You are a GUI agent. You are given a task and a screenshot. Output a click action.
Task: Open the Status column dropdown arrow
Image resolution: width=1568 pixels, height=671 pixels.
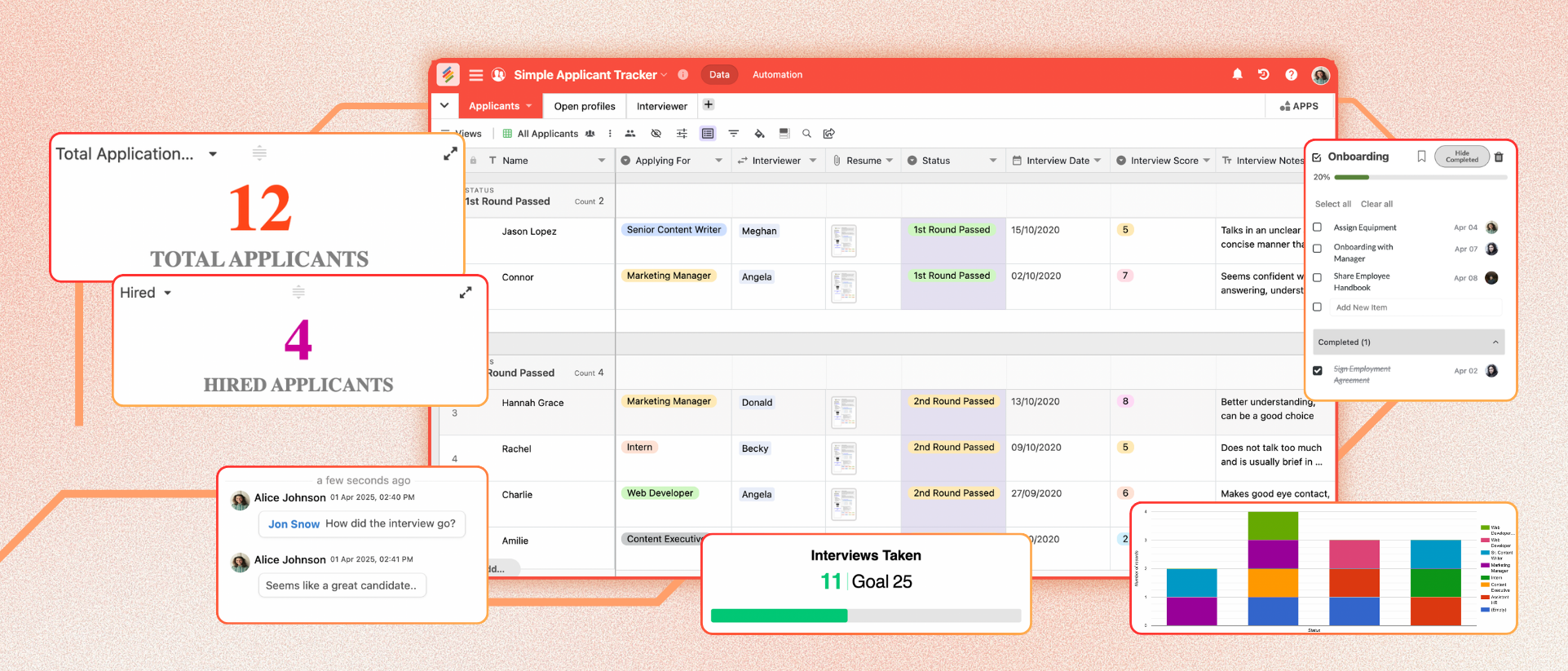click(x=992, y=161)
